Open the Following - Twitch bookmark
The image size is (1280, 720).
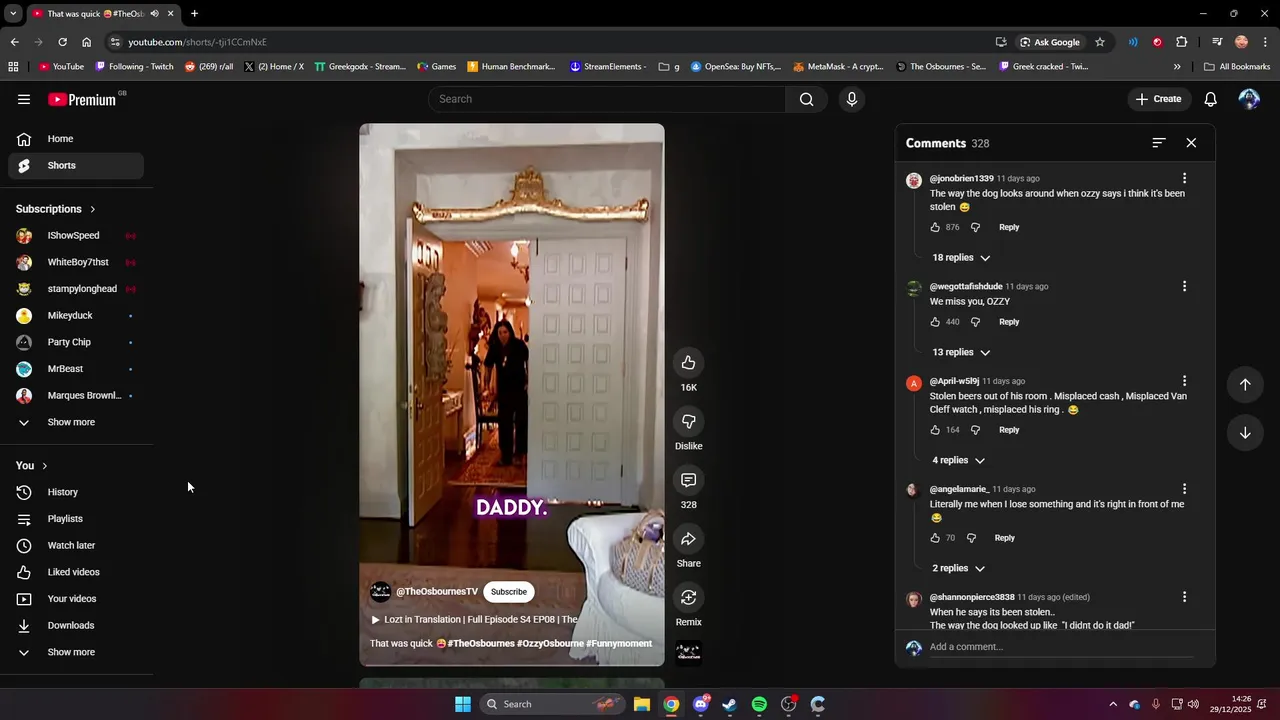pyautogui.click(x=134, y=67)
